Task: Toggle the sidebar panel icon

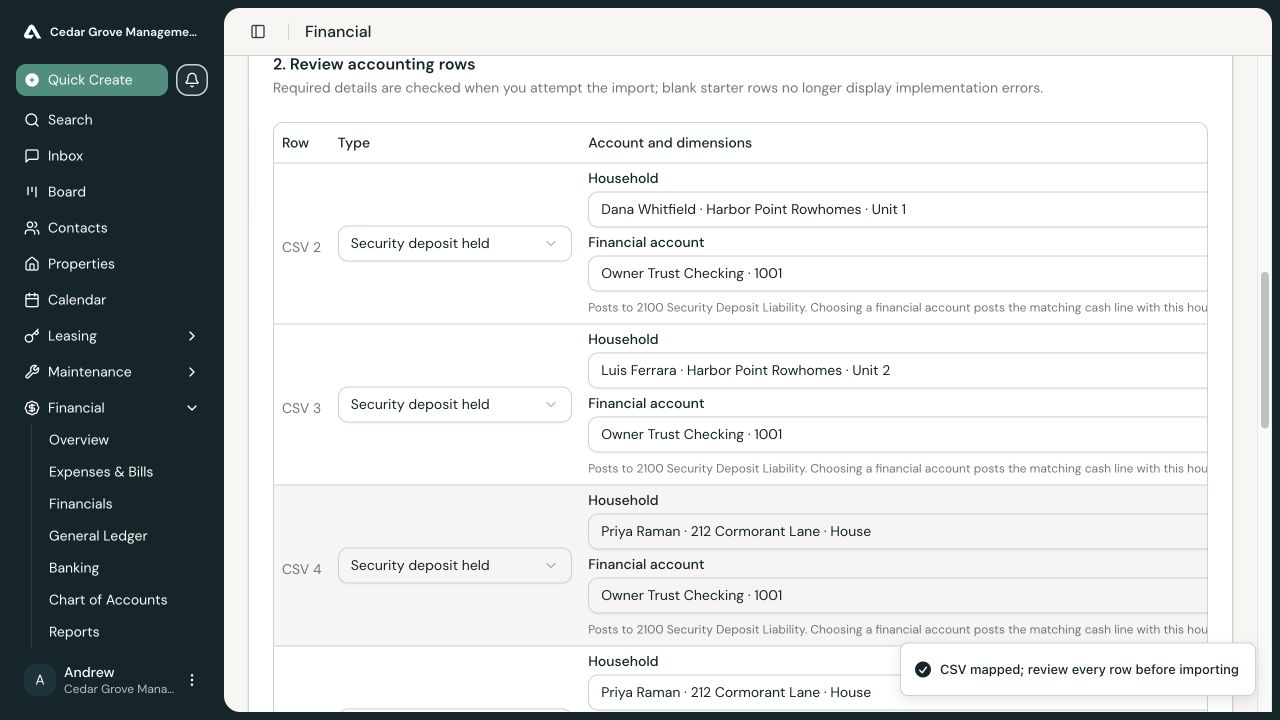Action: (258, 32)
